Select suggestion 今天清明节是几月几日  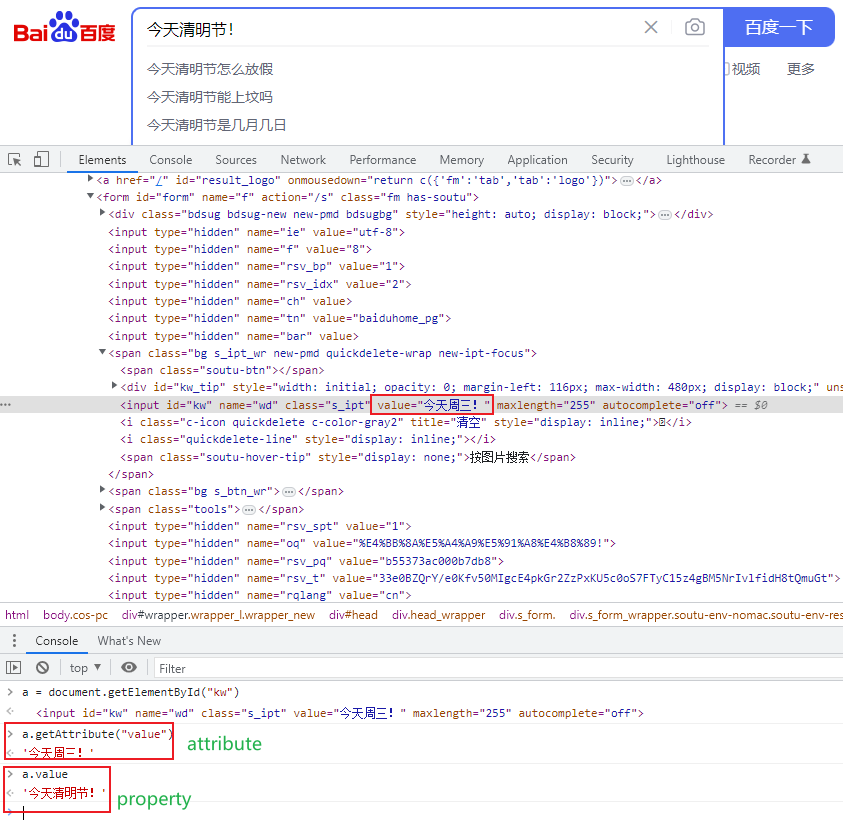coord(216,125)
